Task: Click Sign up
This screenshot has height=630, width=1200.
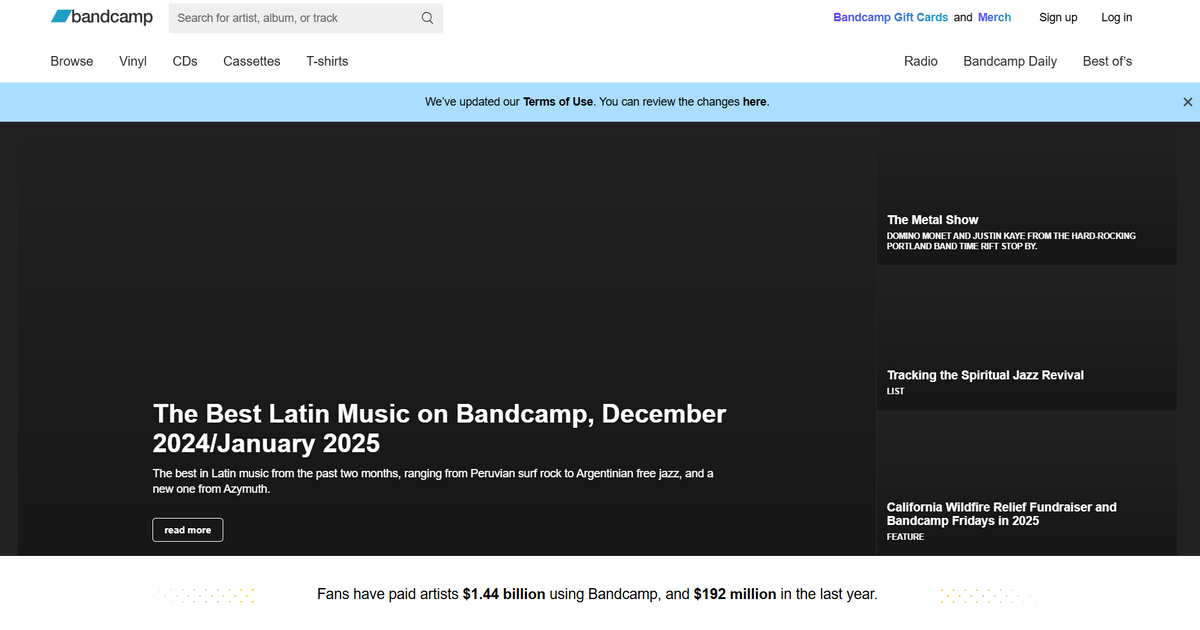Action: point(1058,17)
